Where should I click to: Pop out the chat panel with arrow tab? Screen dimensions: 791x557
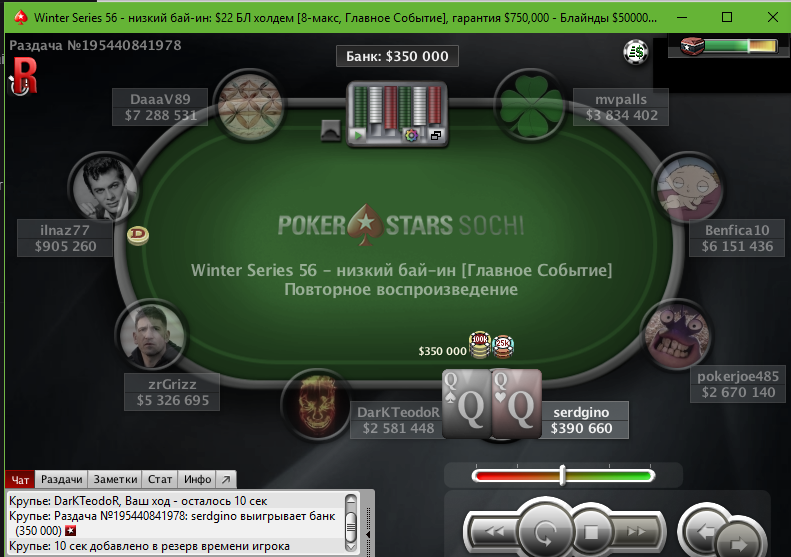226,479
